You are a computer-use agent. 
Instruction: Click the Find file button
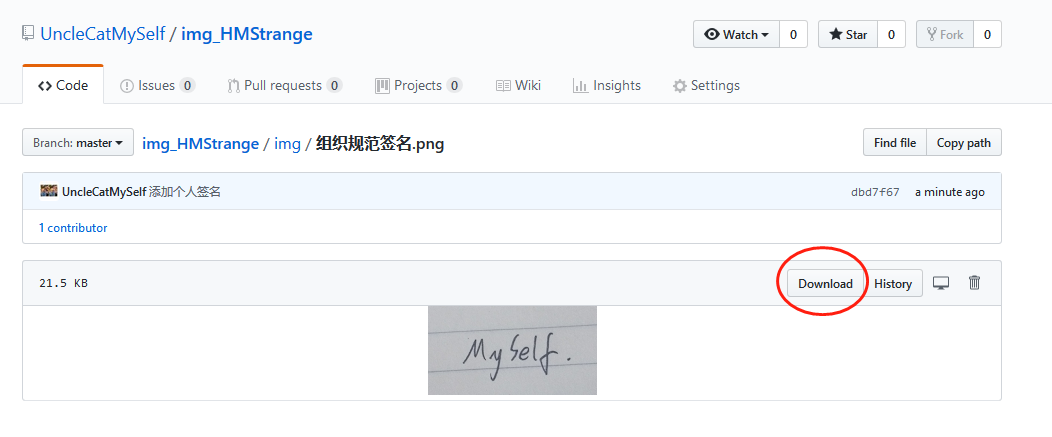coord(895,142)
